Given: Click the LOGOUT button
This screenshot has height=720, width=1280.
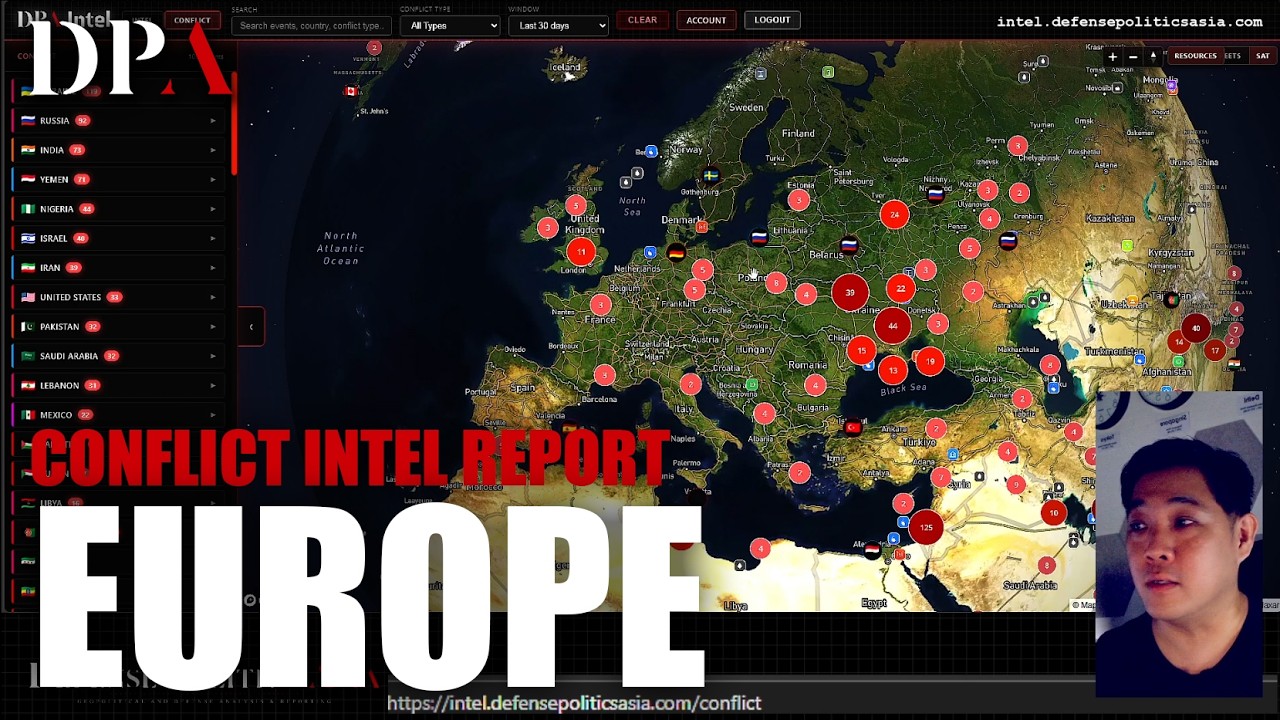Looking at the screenshot, I should tap(772, 20).
